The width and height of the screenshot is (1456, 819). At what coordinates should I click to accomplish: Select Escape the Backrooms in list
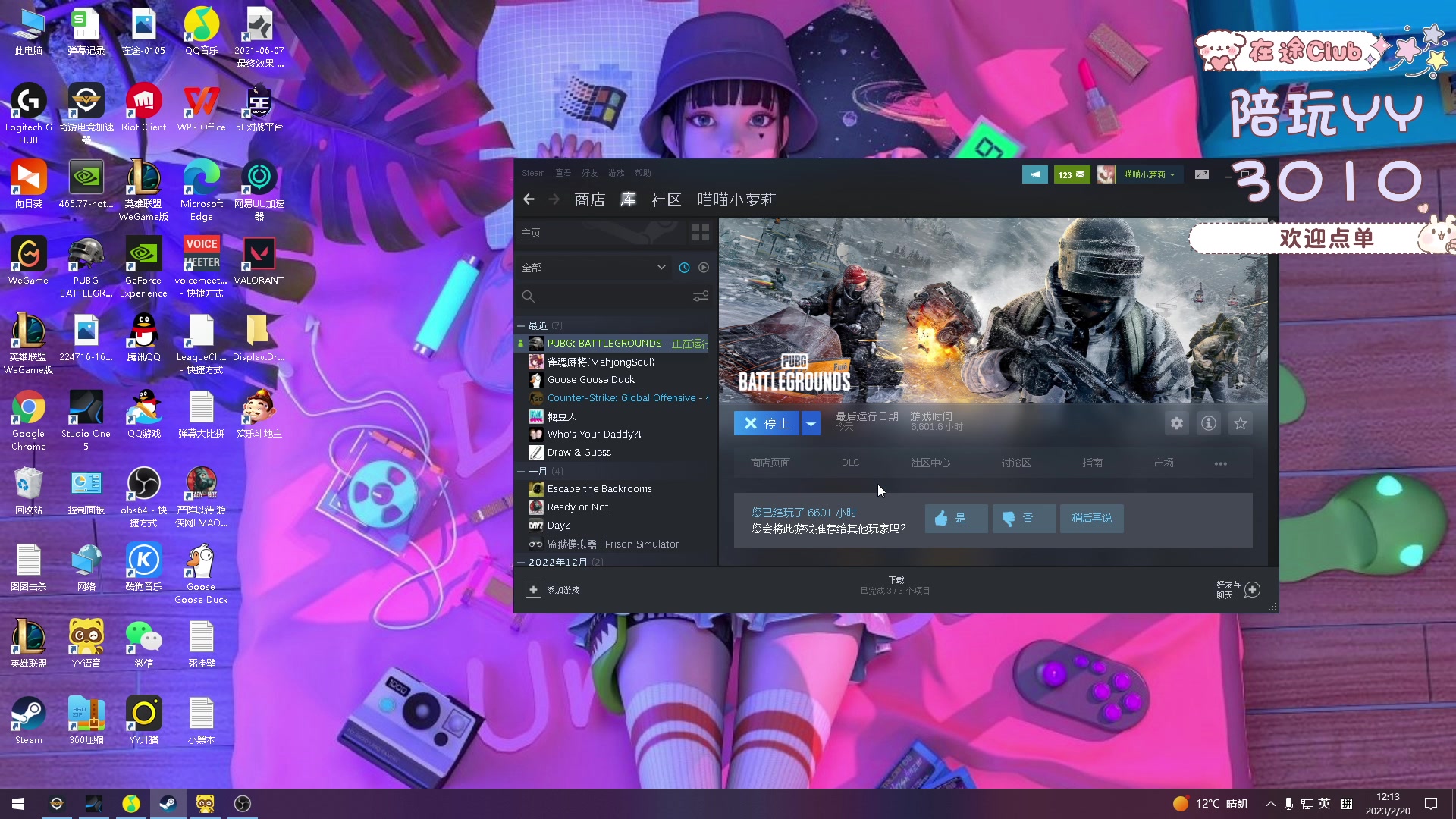[612, 489]
